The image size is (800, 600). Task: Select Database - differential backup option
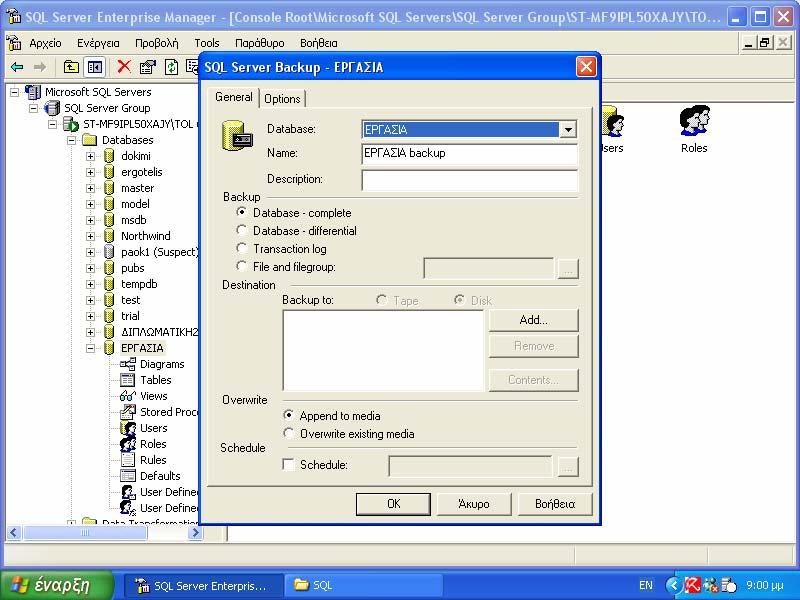pos(242,230)
